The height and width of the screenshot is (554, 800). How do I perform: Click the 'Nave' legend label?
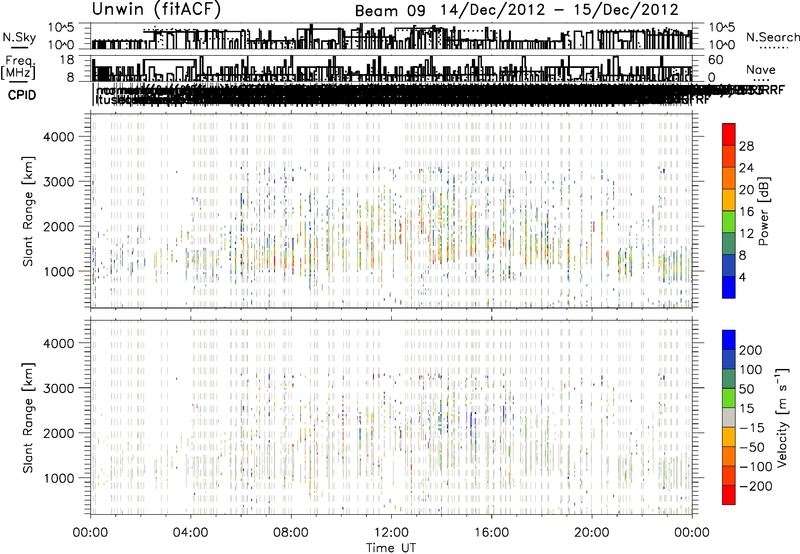[760, 69]
